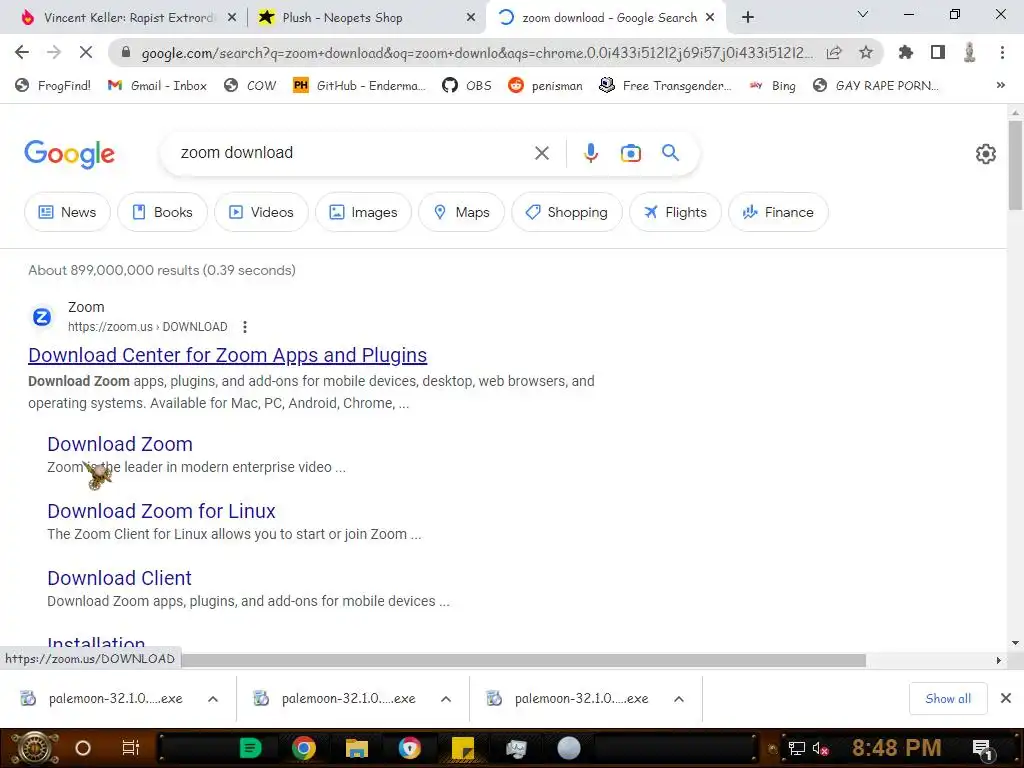Filter results by Shopping
This screenshot has width=1024, height=768.
(567, 212)
